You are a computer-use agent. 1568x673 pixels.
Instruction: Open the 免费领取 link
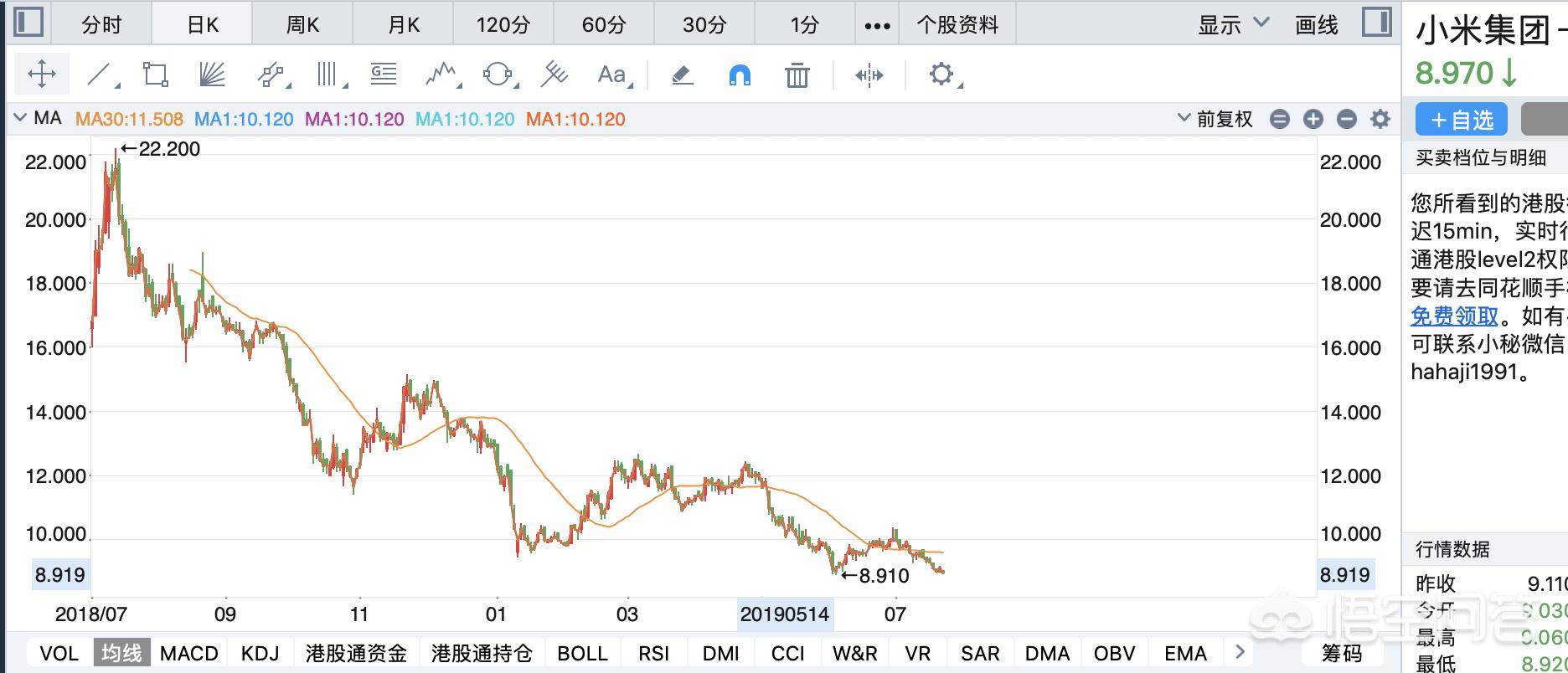pos(1454,316)
